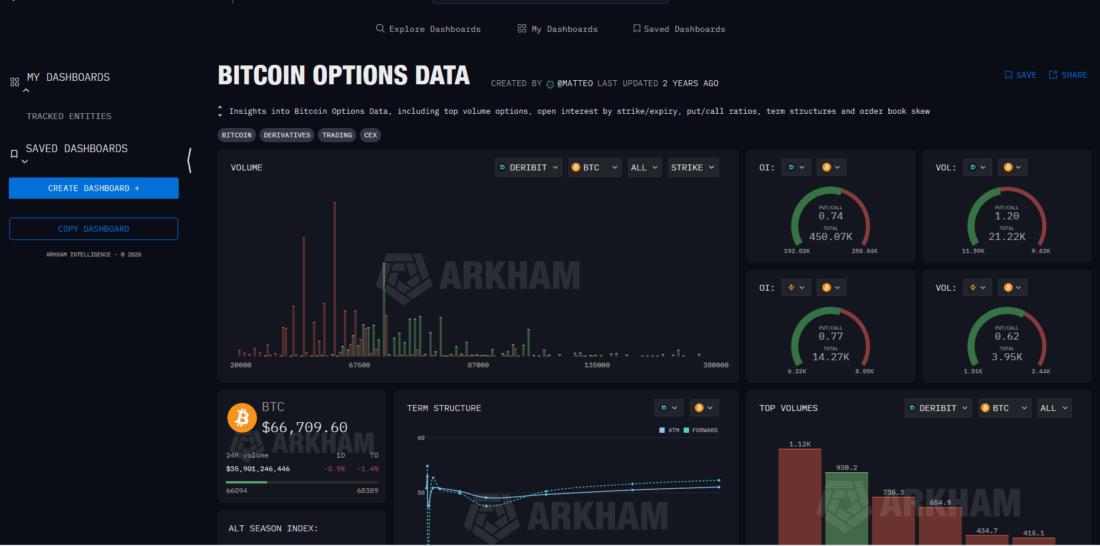Click the TRADING tag chip
Viewport: 1100px width, 546px height.
[337, 135]
